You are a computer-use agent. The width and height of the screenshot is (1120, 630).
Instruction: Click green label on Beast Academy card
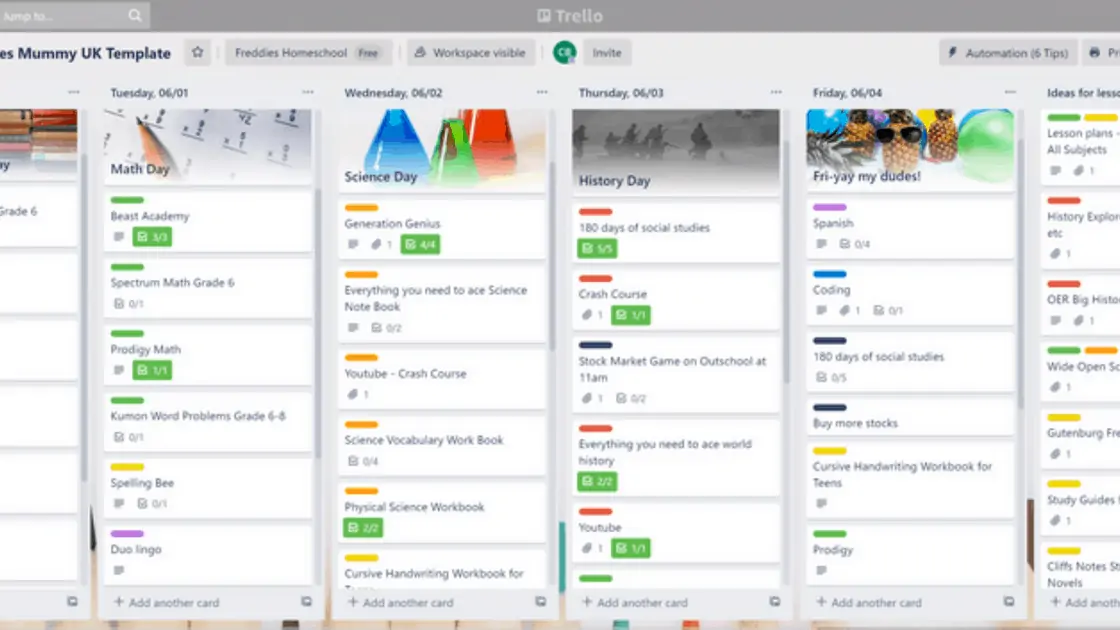click(127, 200)
